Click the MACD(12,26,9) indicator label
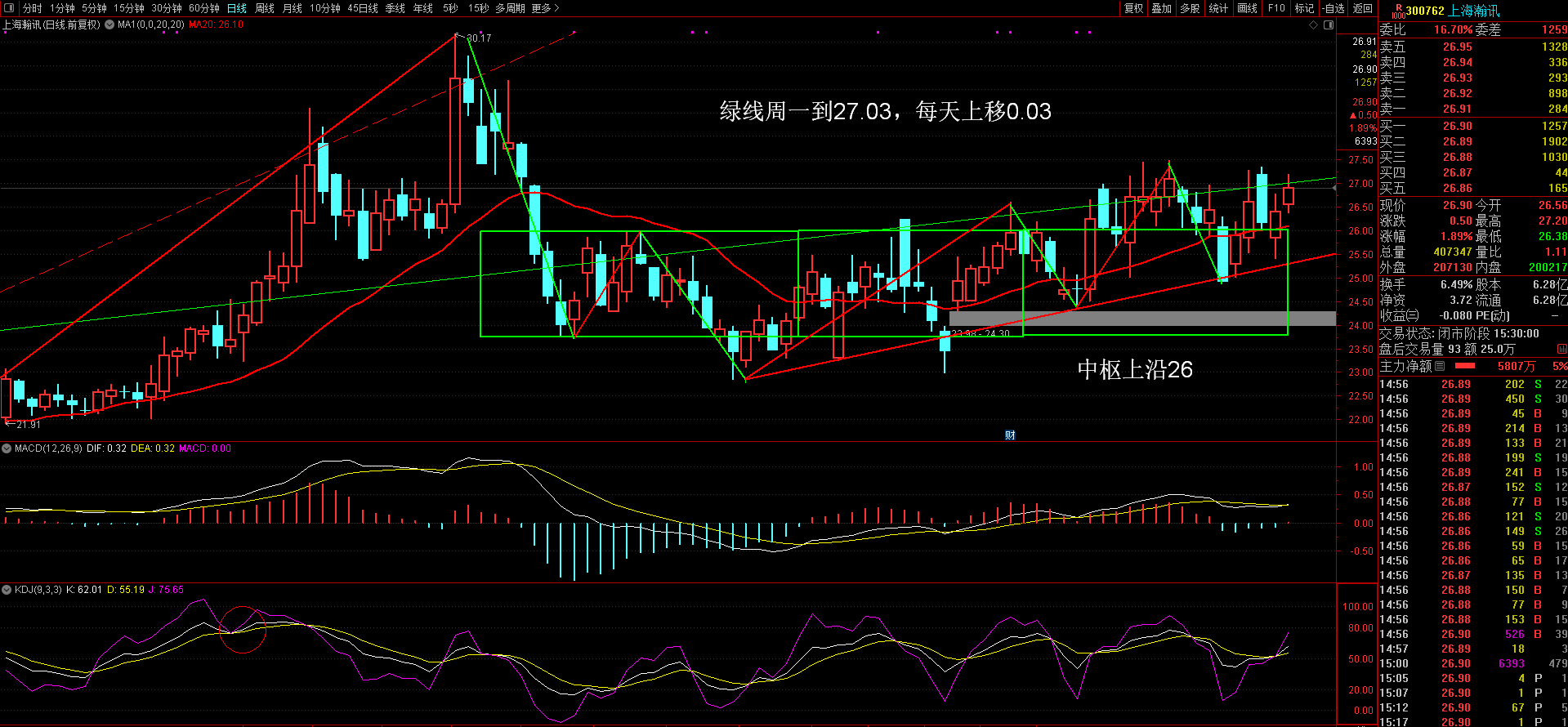 coord(48,448)
